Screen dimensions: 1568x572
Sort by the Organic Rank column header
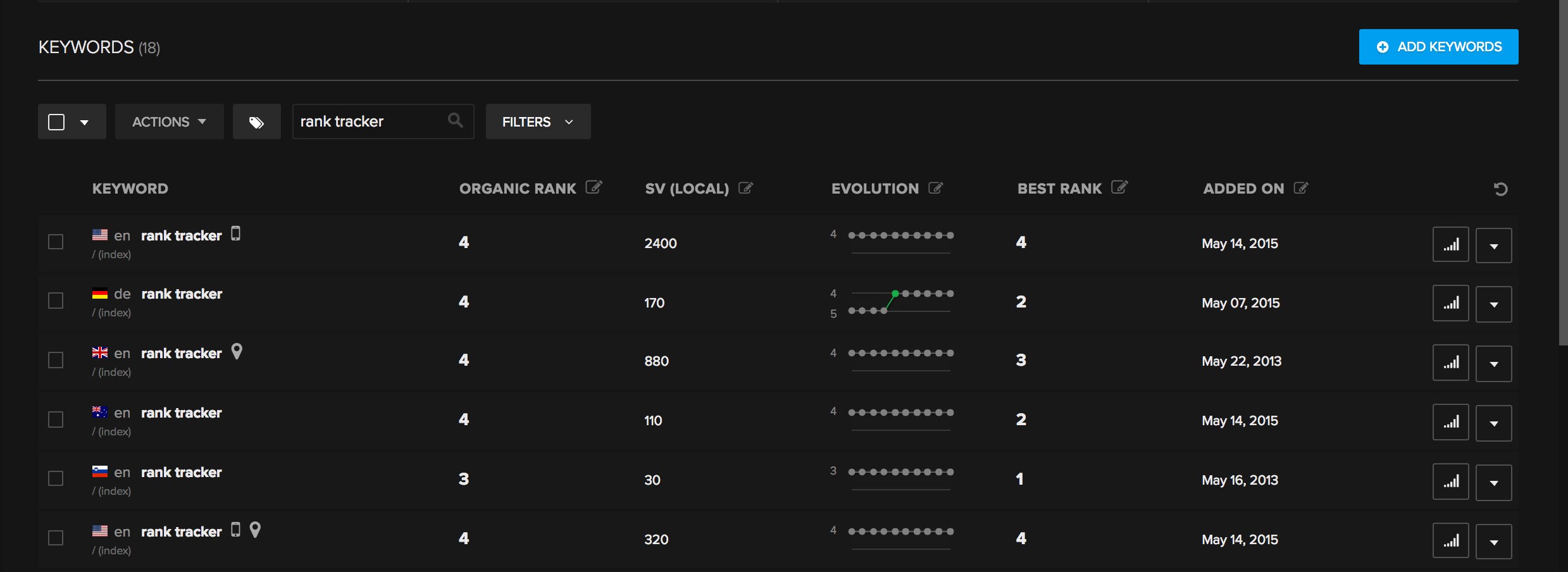pos(517,189)
